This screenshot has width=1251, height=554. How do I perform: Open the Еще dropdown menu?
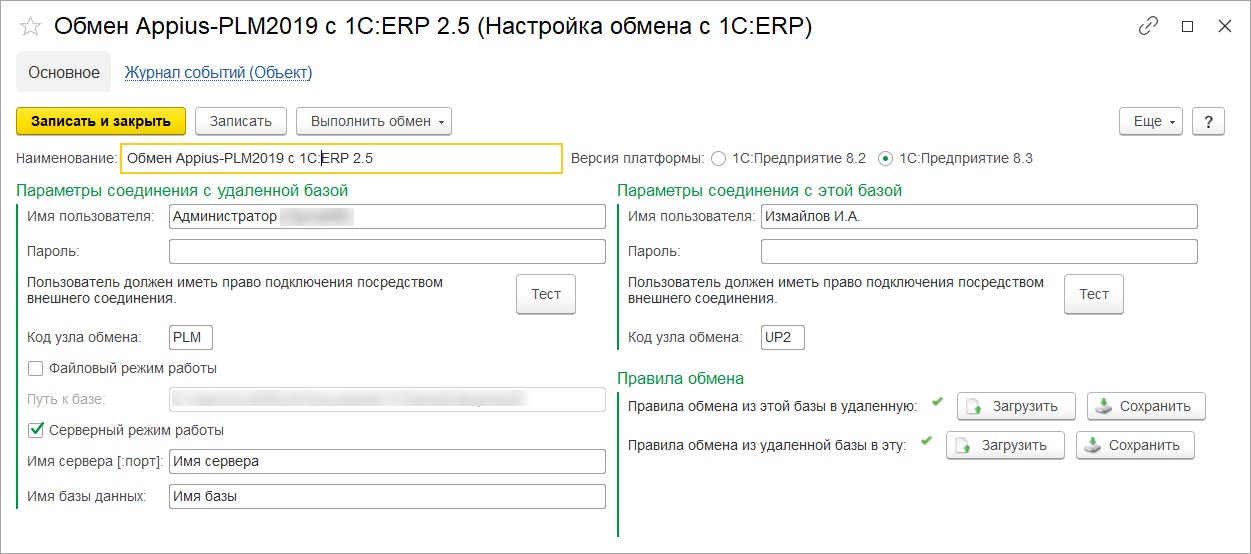pyautogui.click(x=1151, y=121)
